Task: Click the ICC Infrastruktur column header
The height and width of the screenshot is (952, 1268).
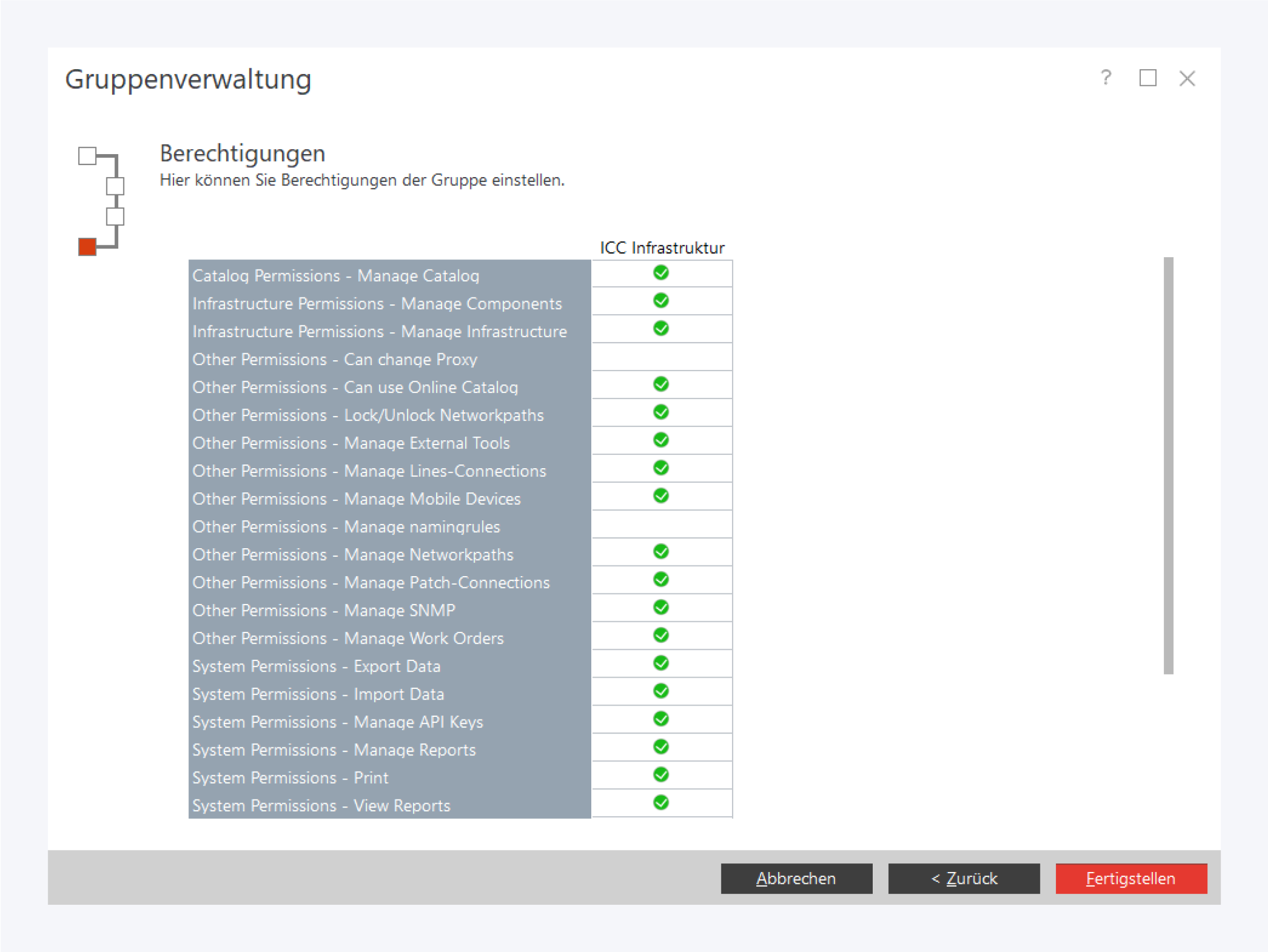Action: (662, 248)
